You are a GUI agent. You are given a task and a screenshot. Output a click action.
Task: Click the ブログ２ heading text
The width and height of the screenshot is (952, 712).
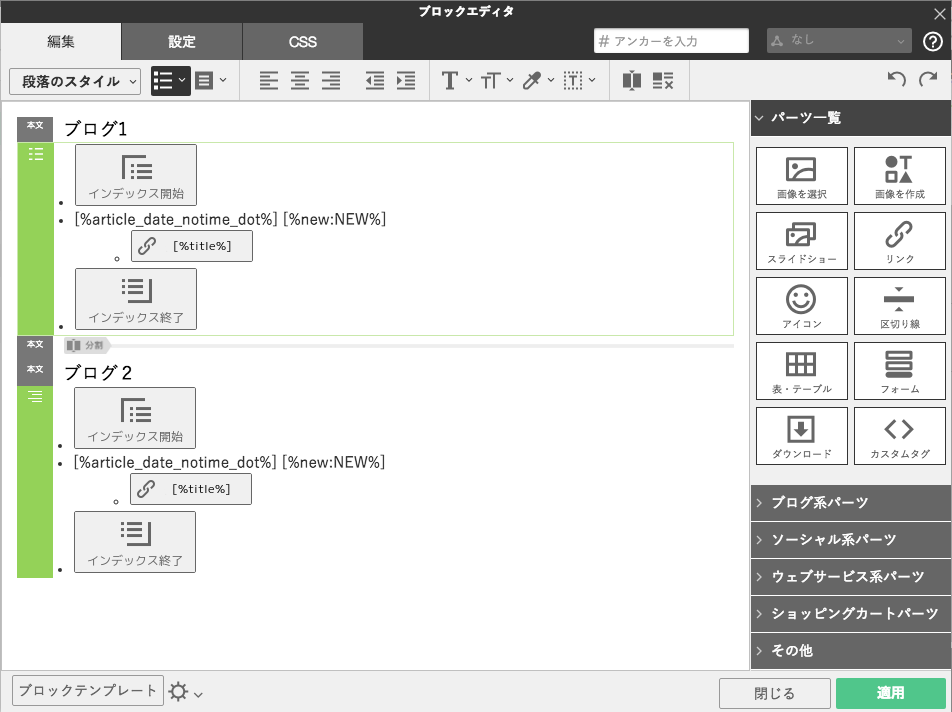(98, 372)
